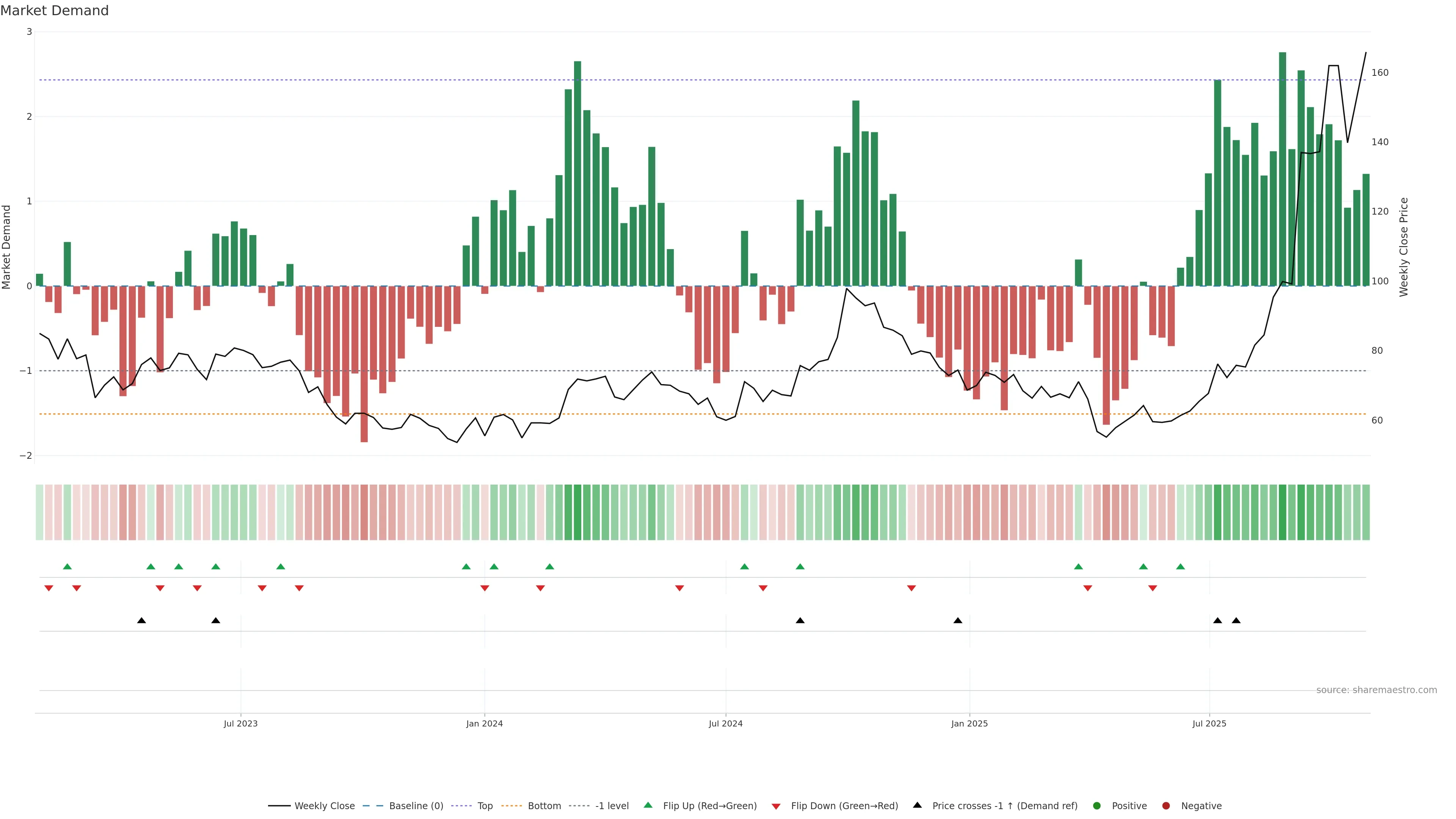Click the green Flip Up triangle legend icon

pyautogui.click(x=648, y=805)
